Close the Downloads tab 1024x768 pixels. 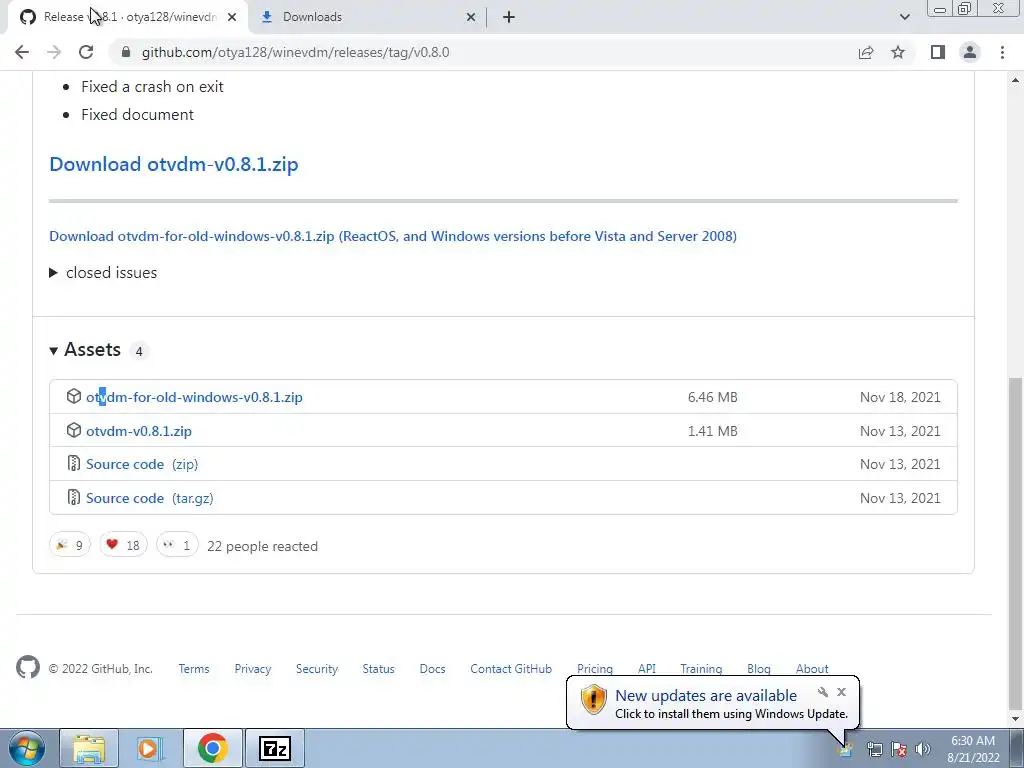click(x=471, y=18)
